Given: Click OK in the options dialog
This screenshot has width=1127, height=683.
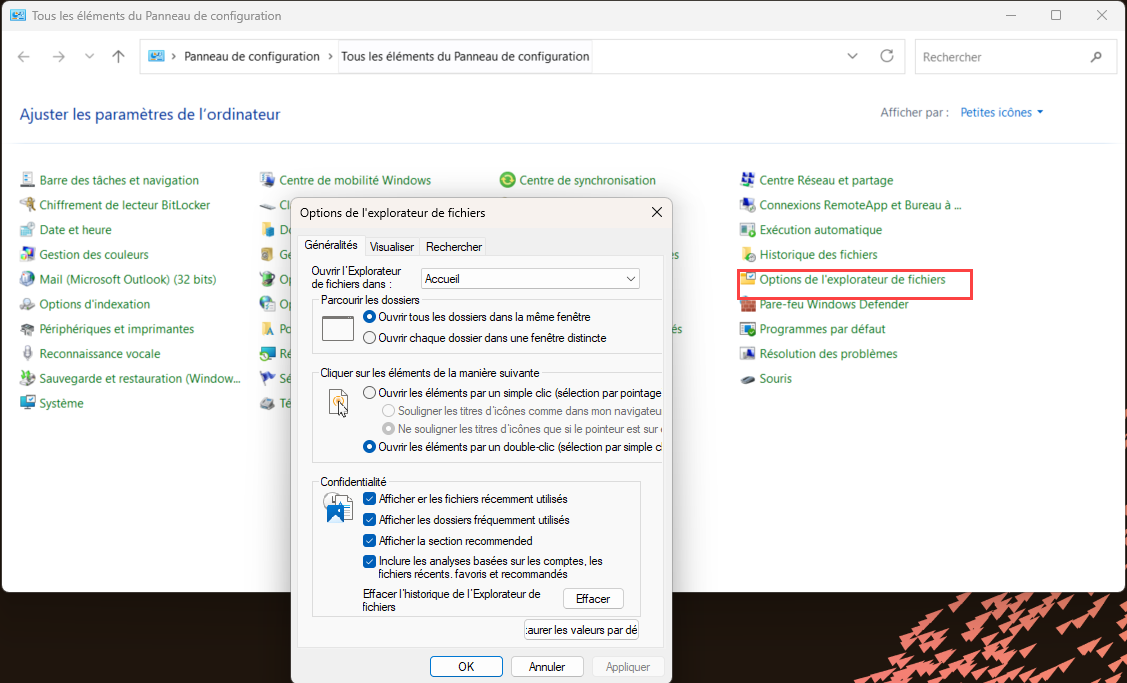Looking at the screenshot, I should pos(466,667).
